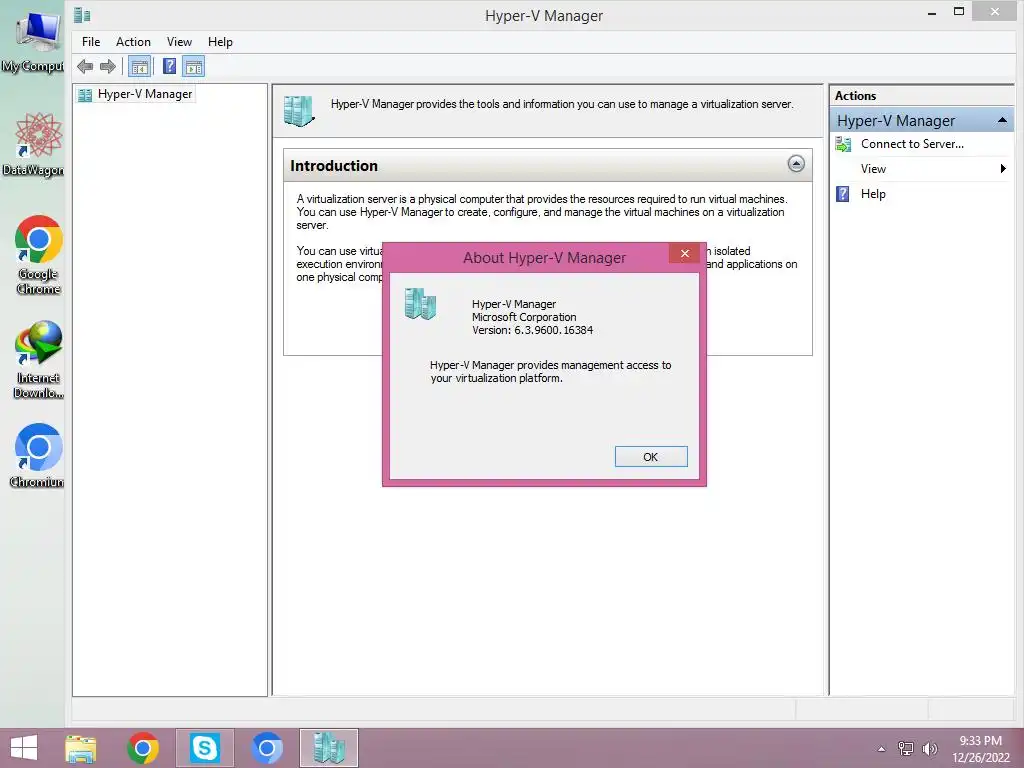Click the blue Help toolbar icon
Screen dimensions: 1024x768
(x=169, y=67)
